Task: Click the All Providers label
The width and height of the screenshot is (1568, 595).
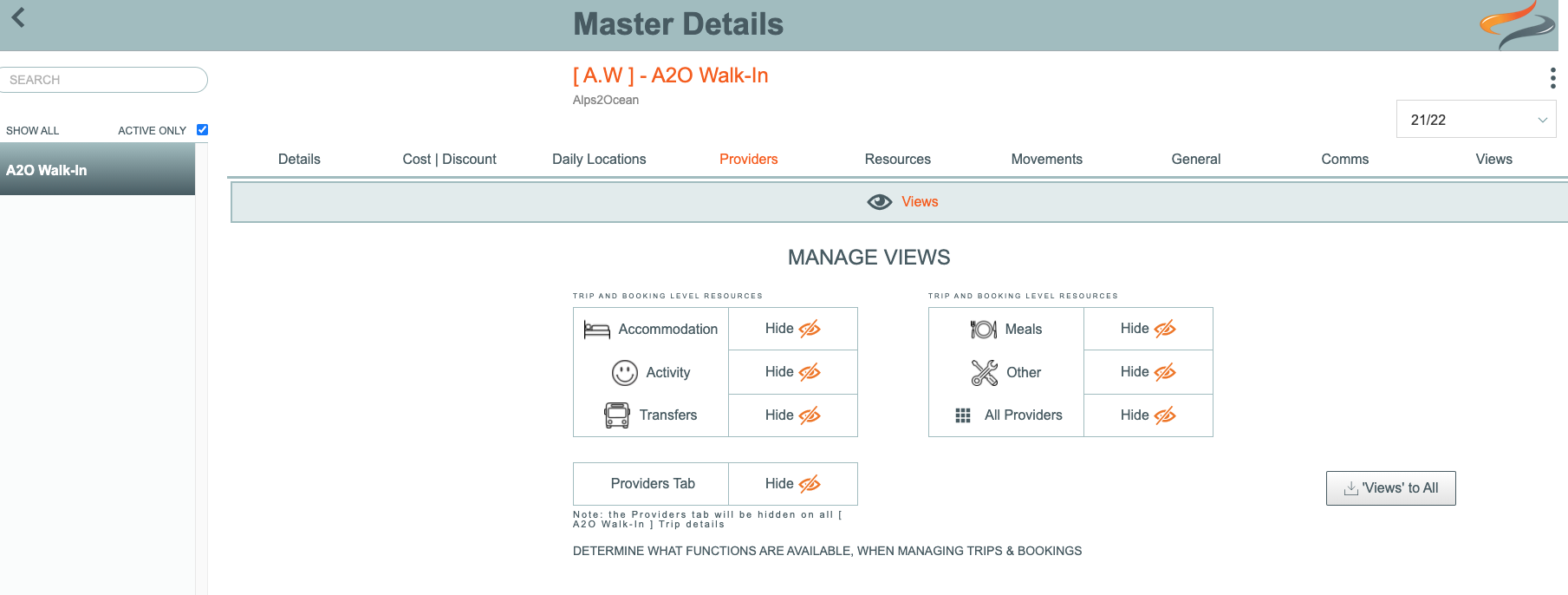Action: click(x=1023, y=415)
